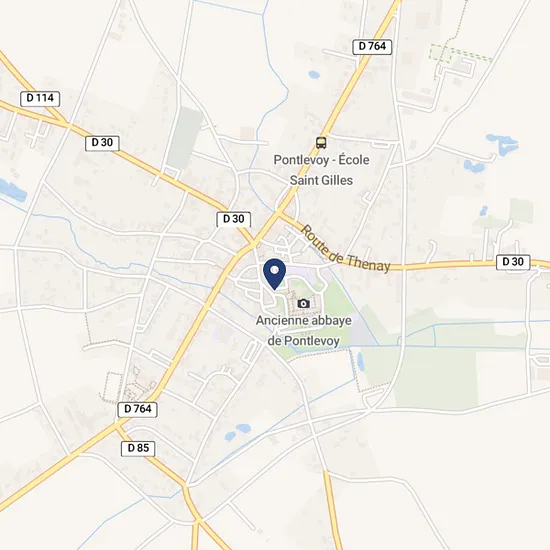Click the grey-green rectangular plot near western D 30
Screen dimensions: 550x550
tap(185, 138)
